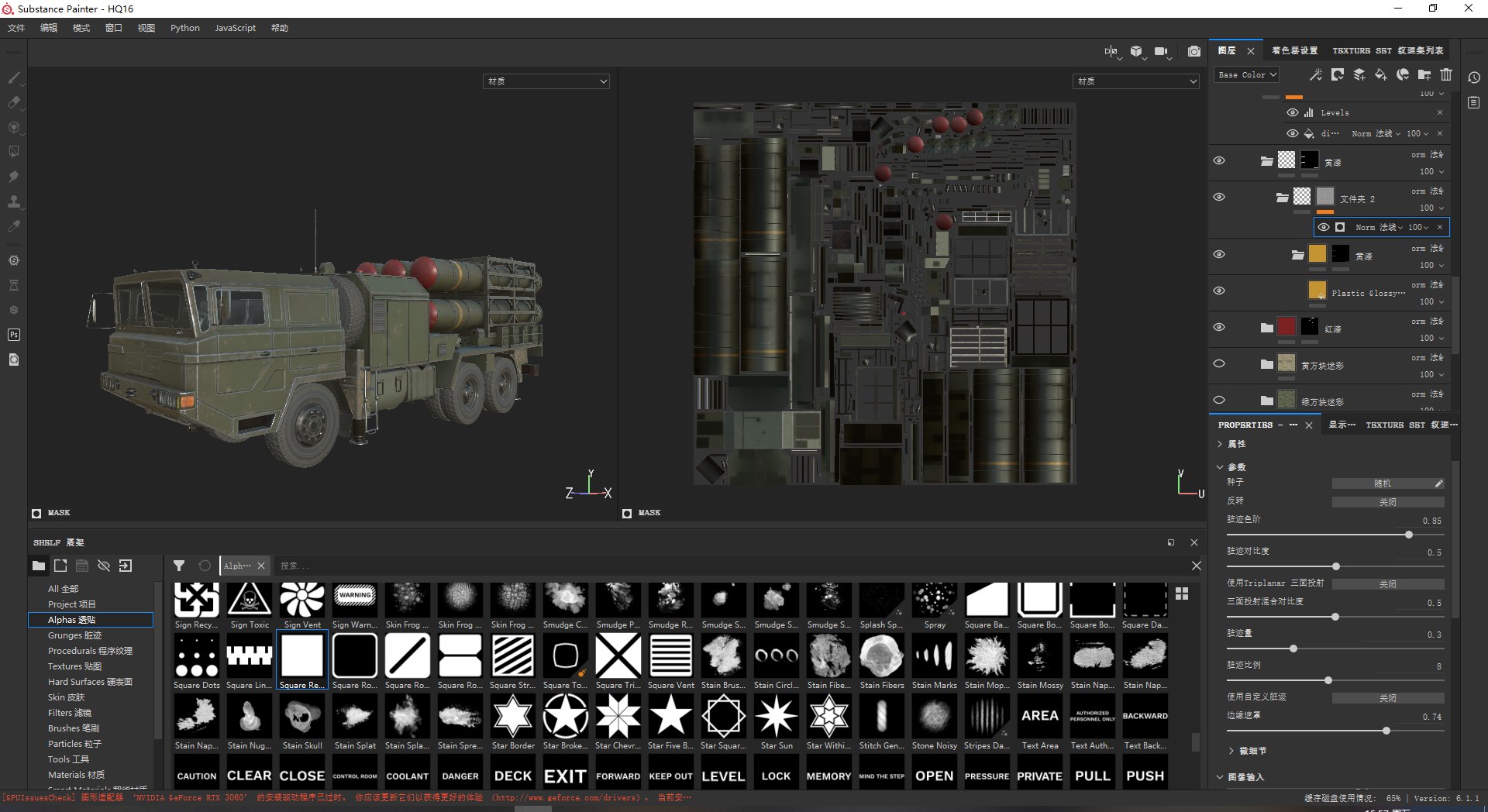This screenshot has height=812, width=1488.
Task: Collapse the 参数 parameters section
Action: click(1220, 467)
